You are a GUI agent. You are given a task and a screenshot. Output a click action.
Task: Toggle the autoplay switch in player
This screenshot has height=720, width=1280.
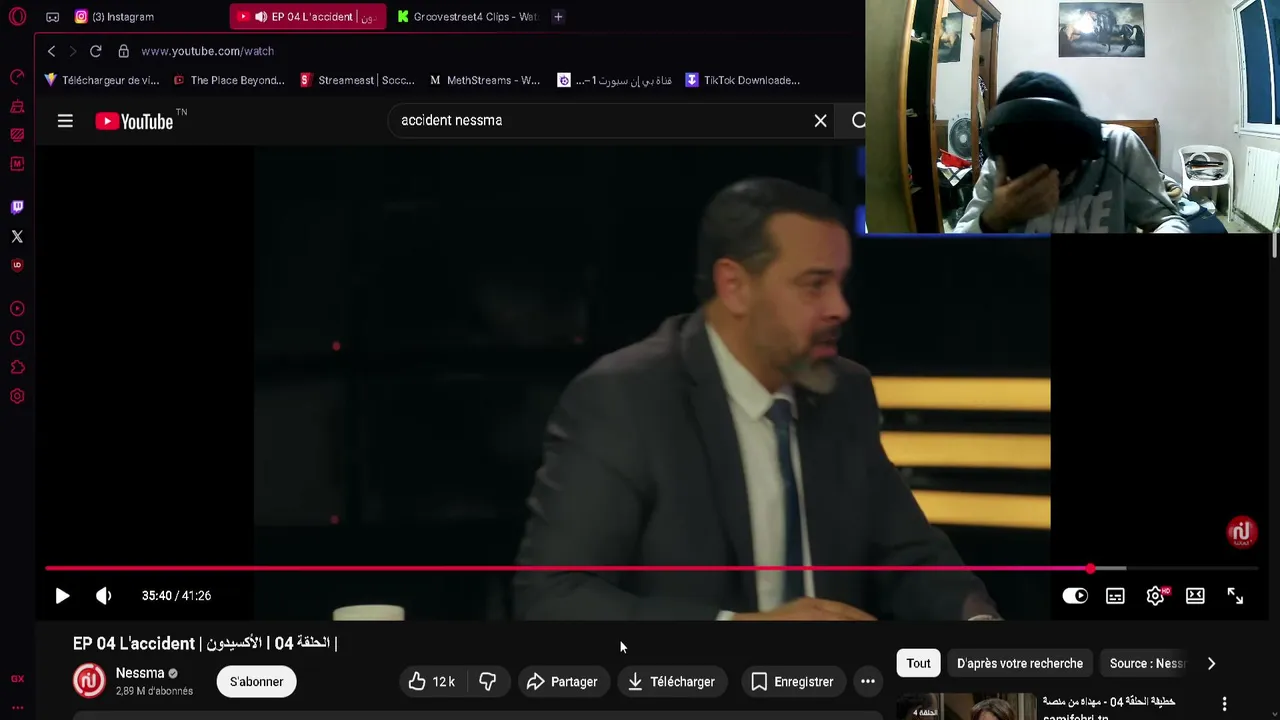(x=1075, y=596)
